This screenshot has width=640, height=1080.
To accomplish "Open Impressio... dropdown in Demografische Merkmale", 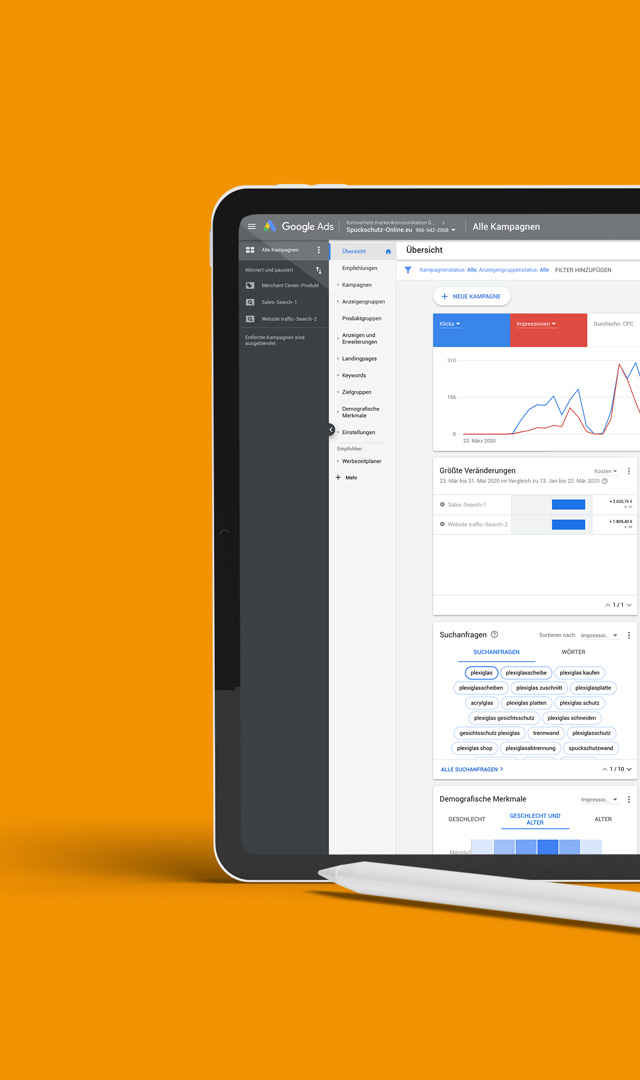I will pos(599,800).
